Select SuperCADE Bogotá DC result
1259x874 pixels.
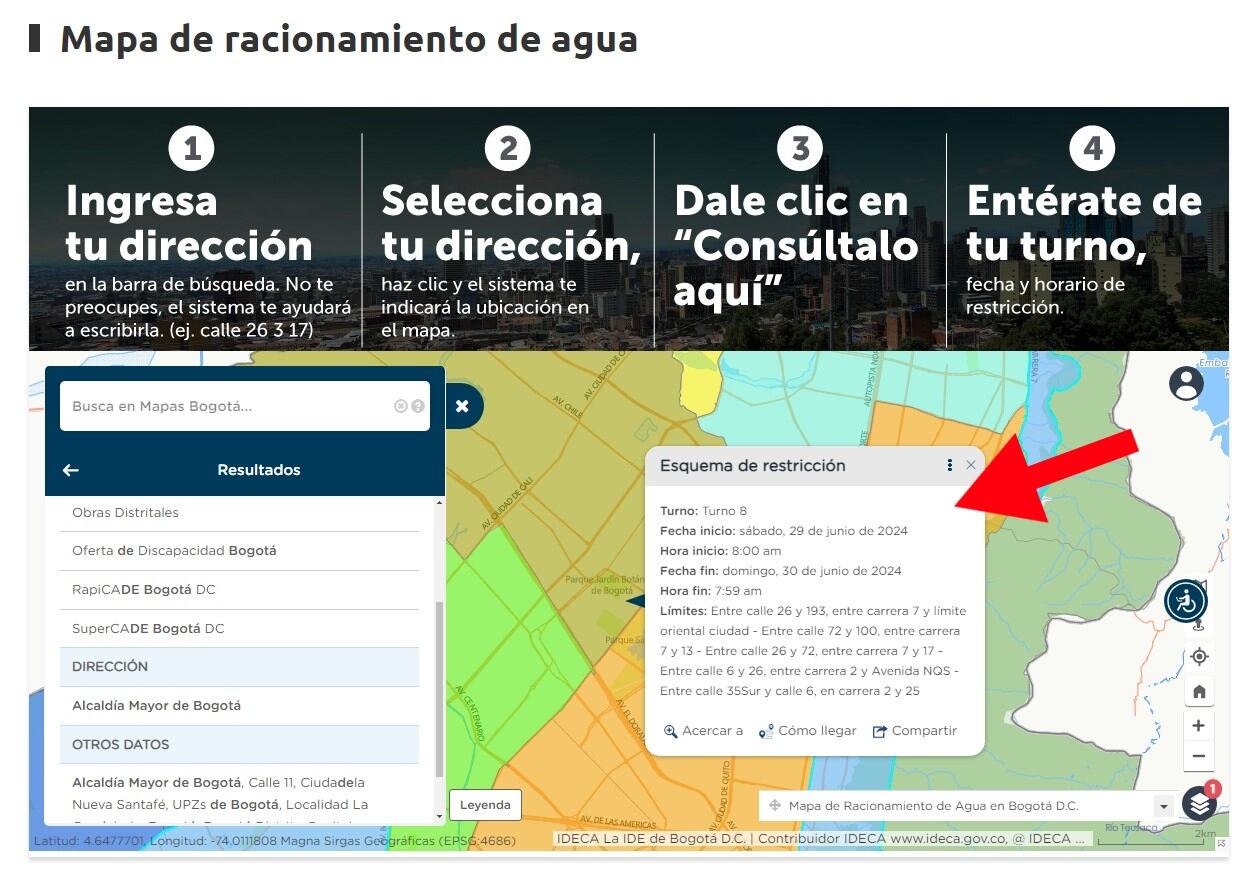[148, 629]
